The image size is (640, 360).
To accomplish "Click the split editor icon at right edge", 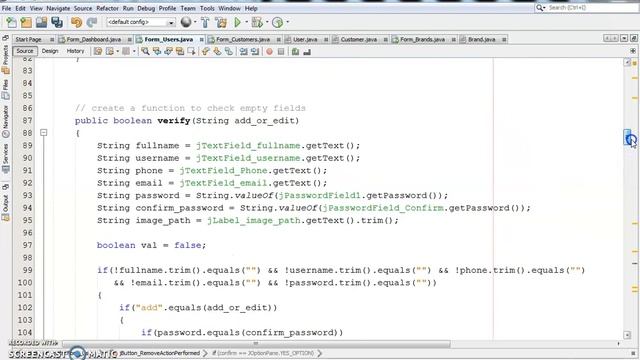I will coord(633,51).
